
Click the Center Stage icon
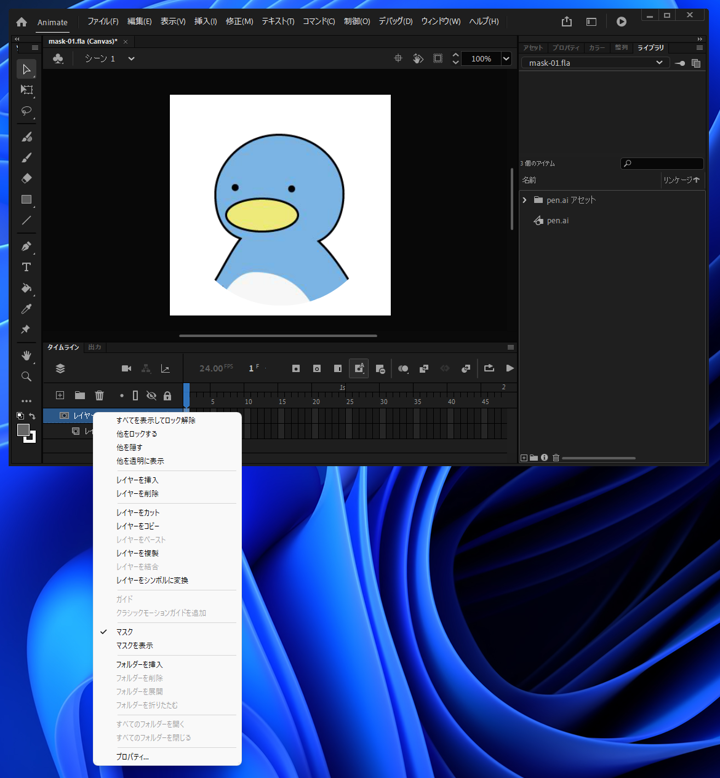tap(398, 59)
